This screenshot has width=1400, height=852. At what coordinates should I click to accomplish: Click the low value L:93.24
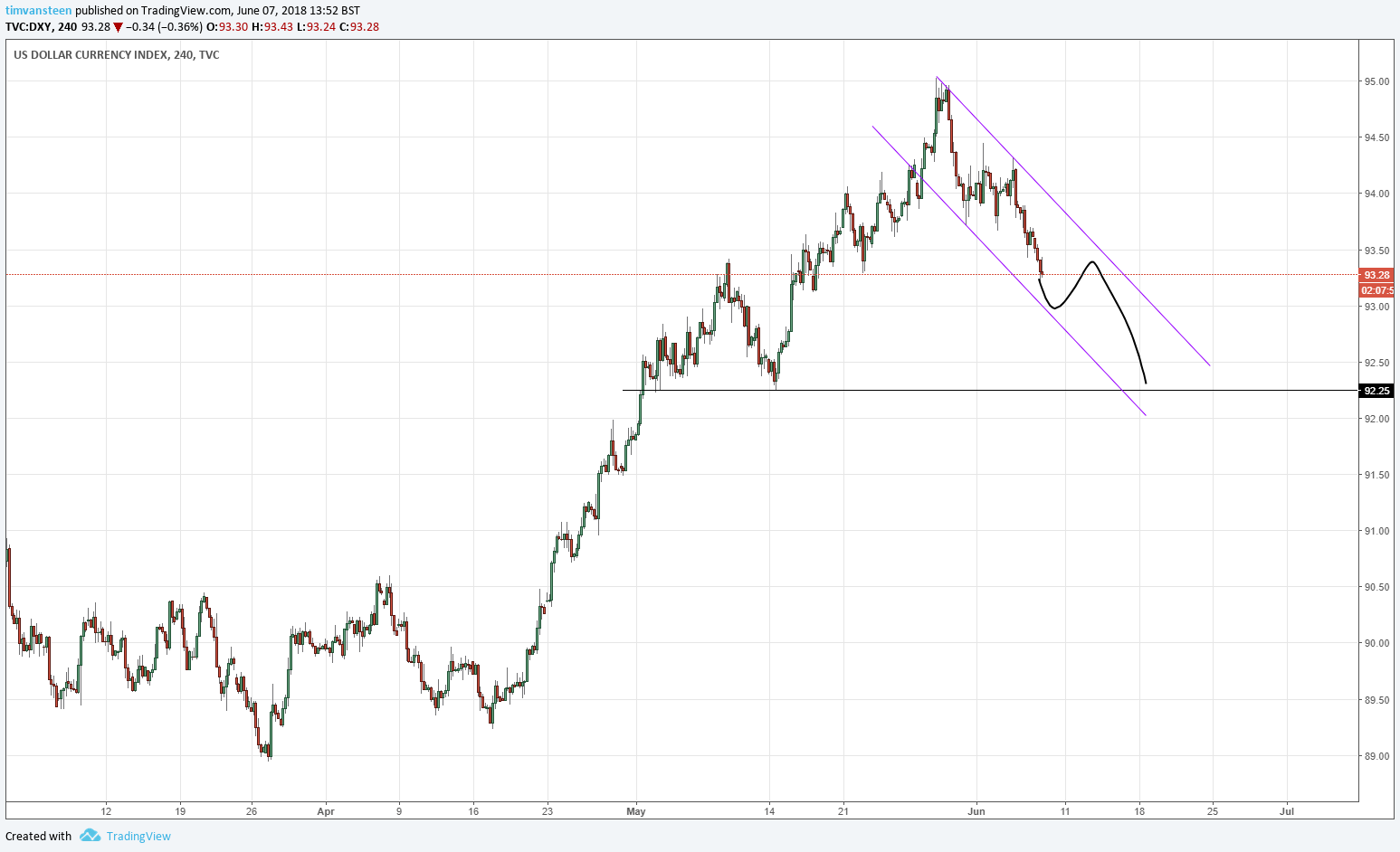point(317,27)
